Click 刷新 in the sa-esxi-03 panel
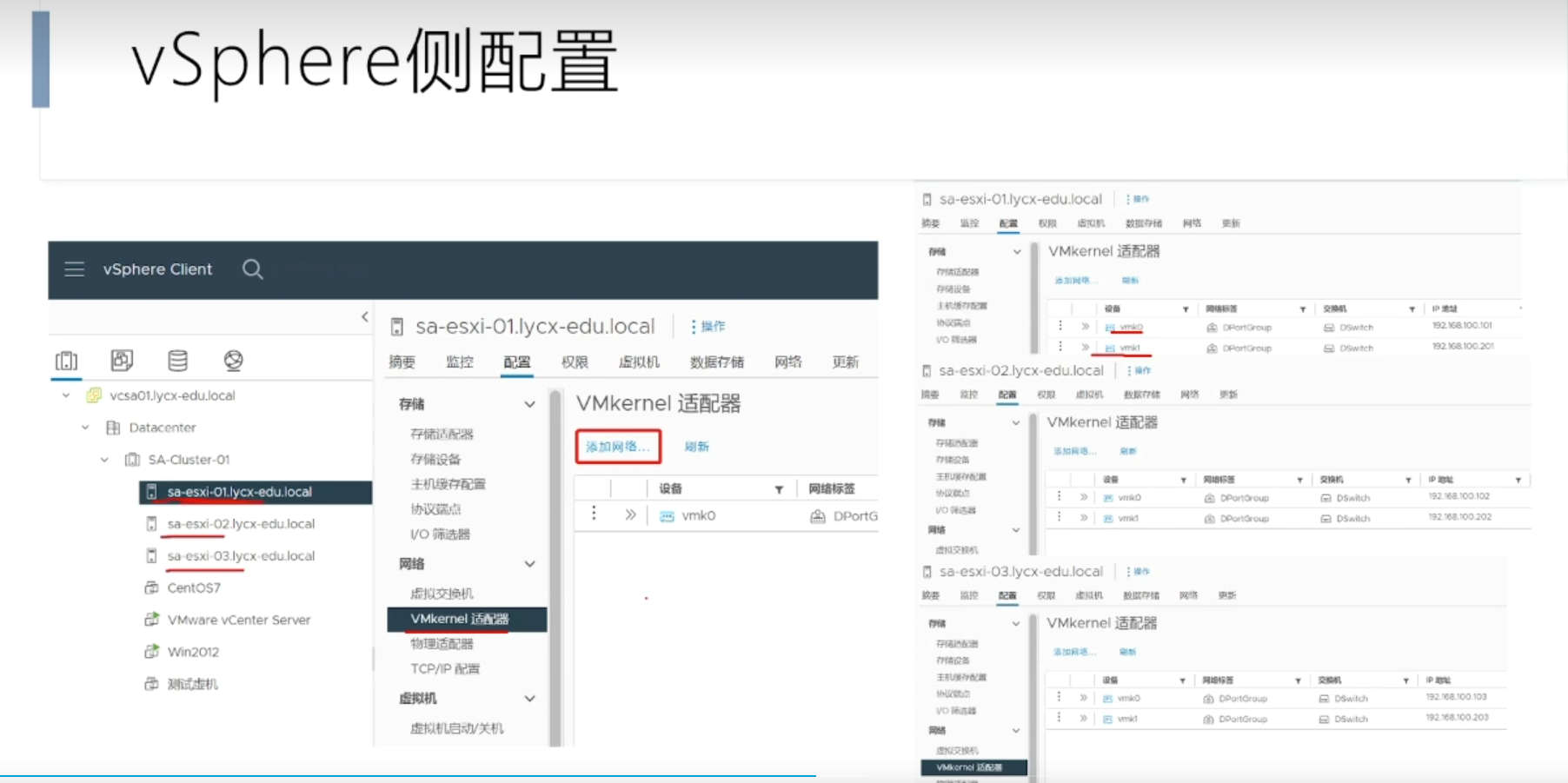Screen dimensions: 1568x783 tap(1127, 652)
